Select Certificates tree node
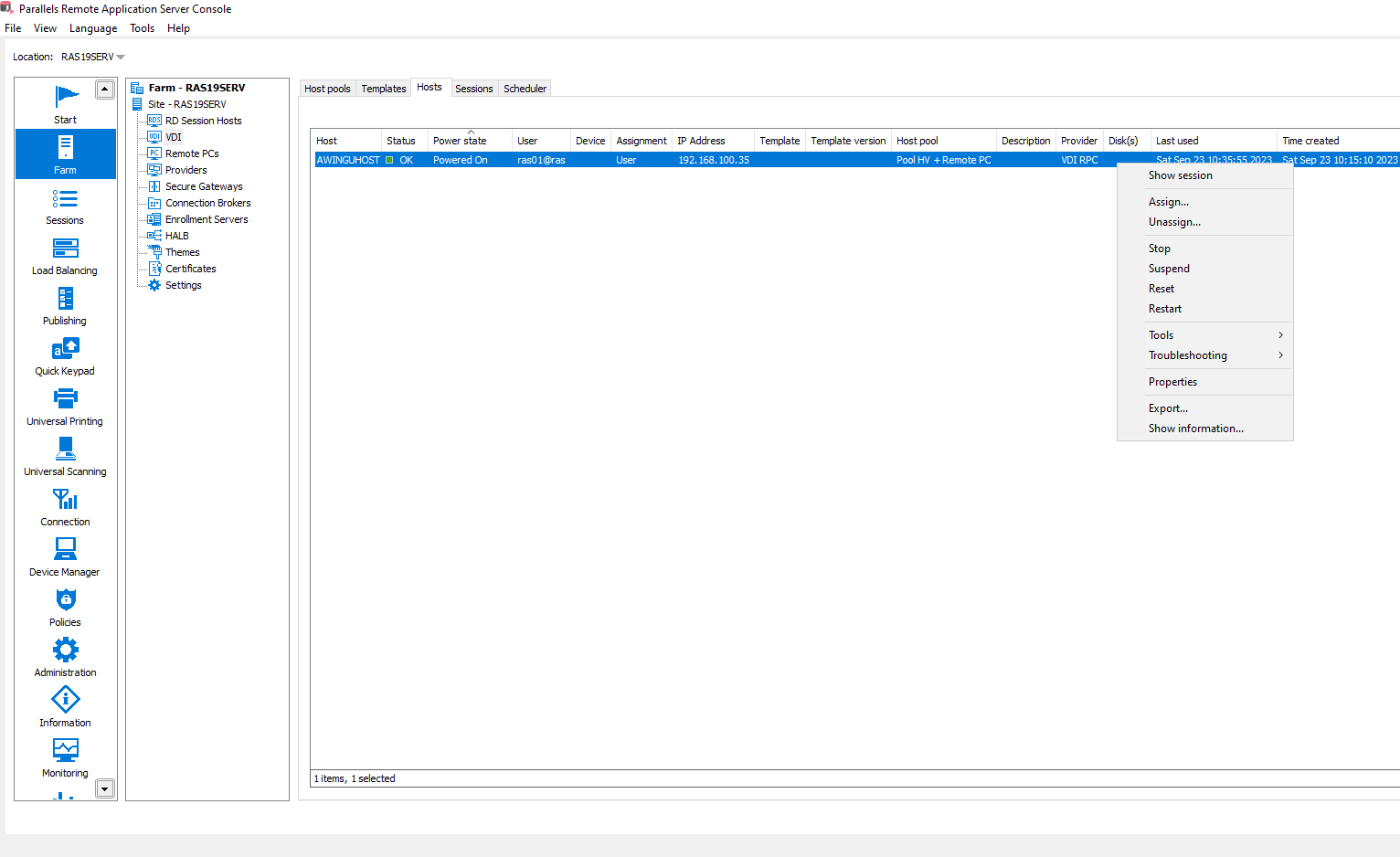 190,269
